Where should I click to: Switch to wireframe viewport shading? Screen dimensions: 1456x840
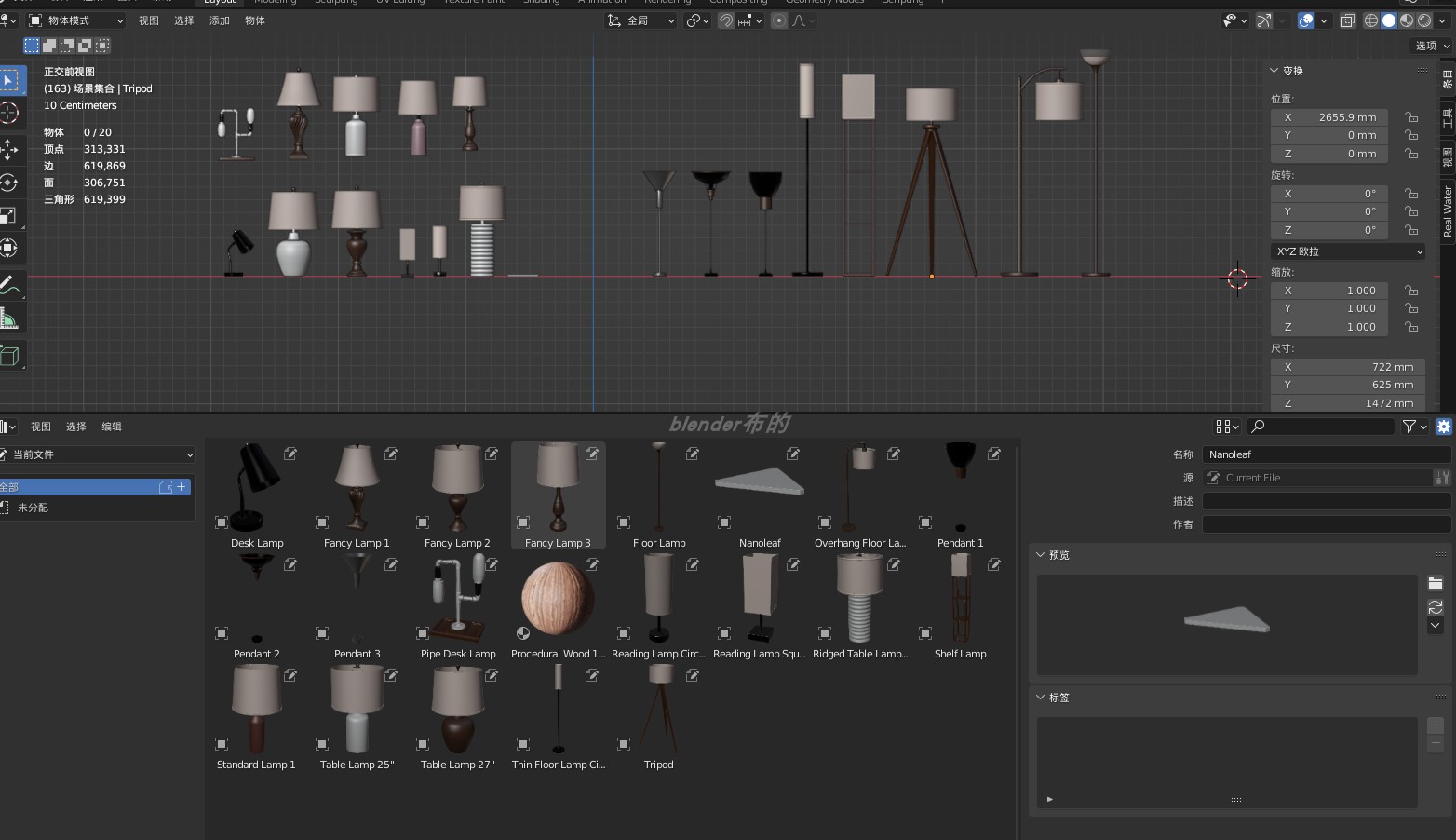(1371, 20)
